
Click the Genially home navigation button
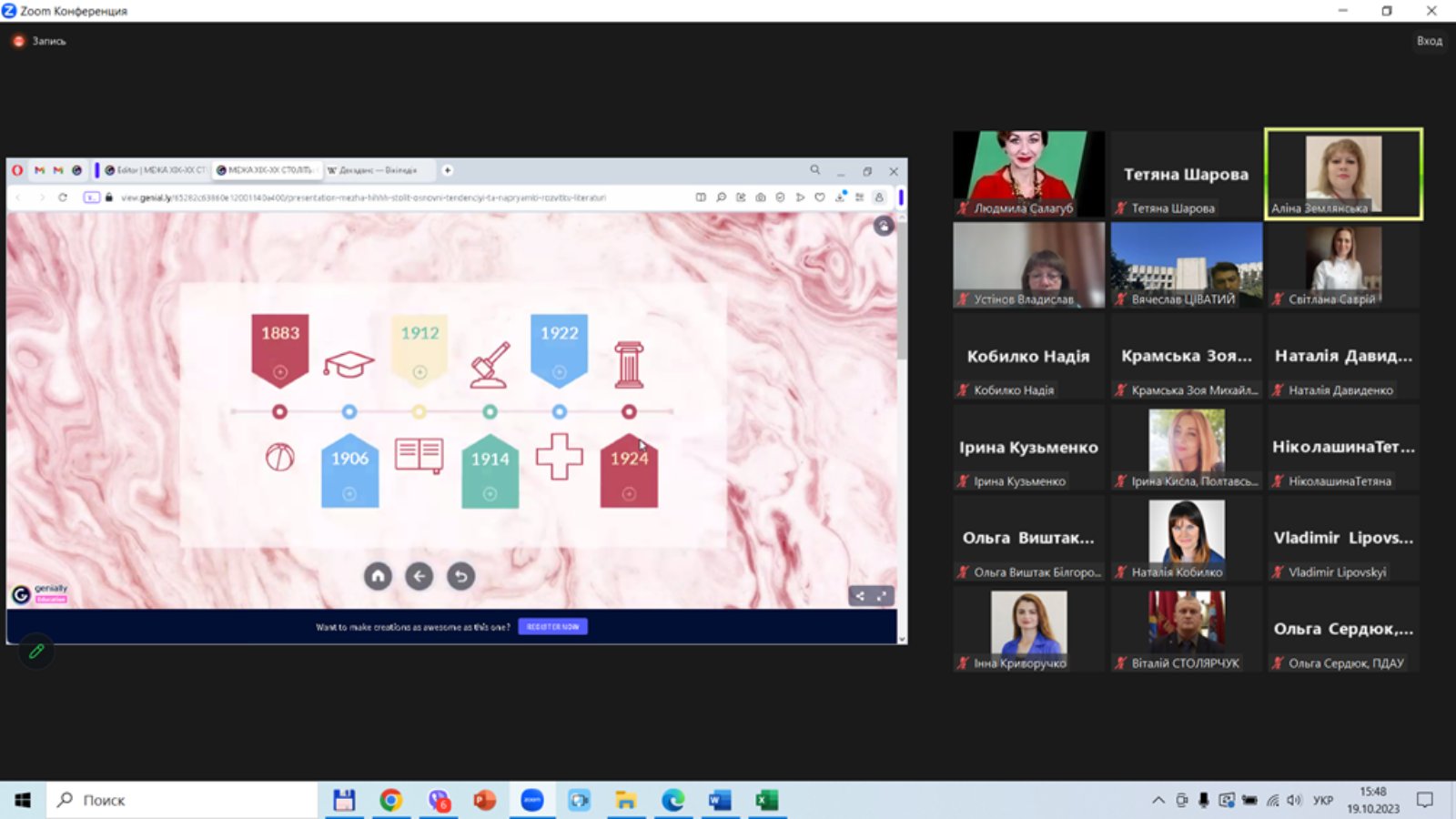click(x=378, y=576)
